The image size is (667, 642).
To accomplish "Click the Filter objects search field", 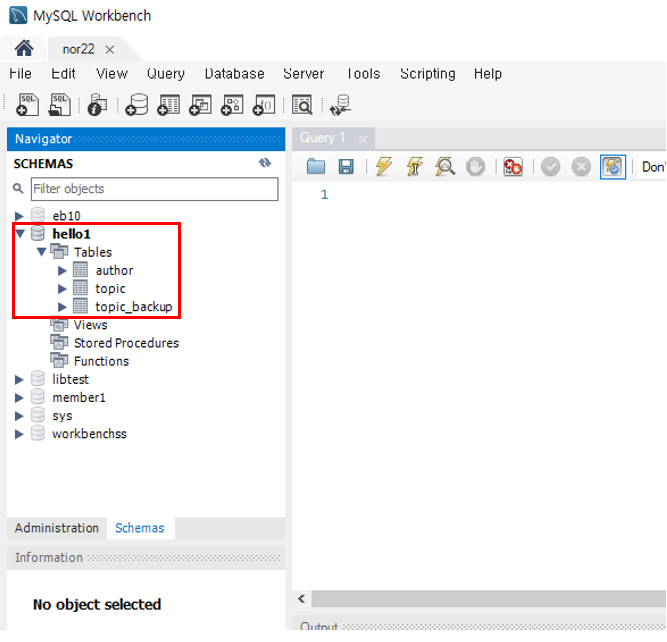I will click(x=154, y=189).
